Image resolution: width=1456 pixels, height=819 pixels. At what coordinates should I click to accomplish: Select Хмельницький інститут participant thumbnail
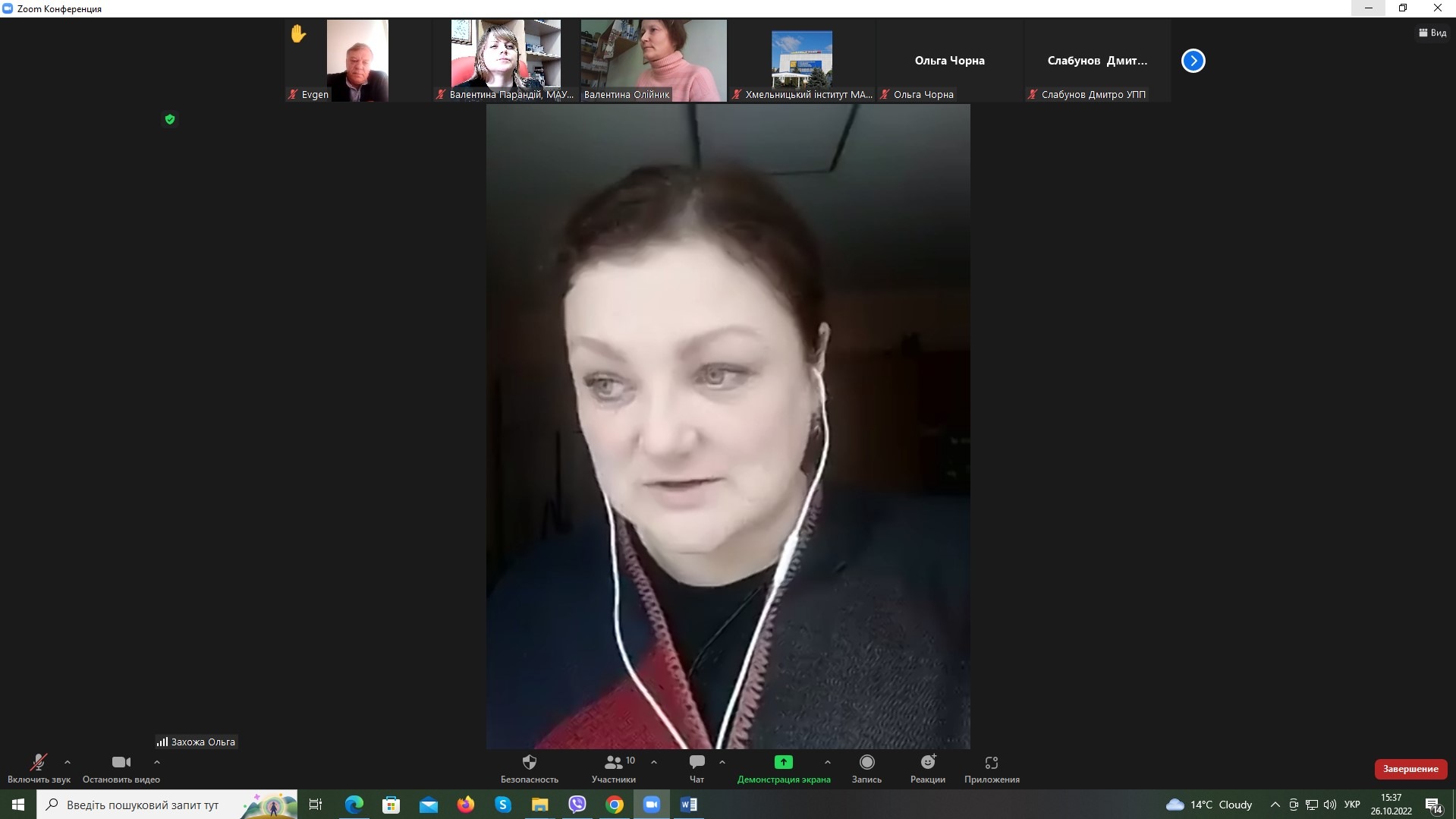tap(801, 61)
